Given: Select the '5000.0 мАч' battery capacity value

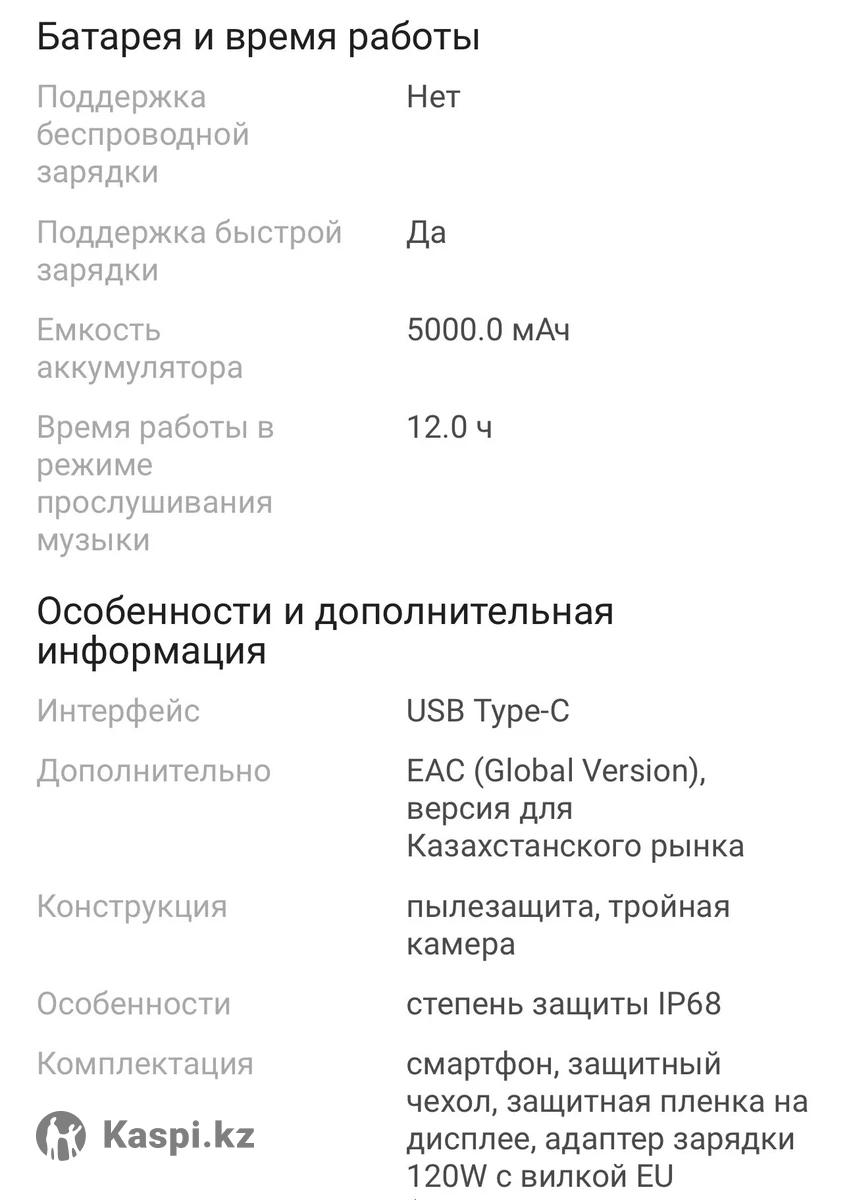Looking at the screenshot, I should pyautogui.click(x=488, y=330).
